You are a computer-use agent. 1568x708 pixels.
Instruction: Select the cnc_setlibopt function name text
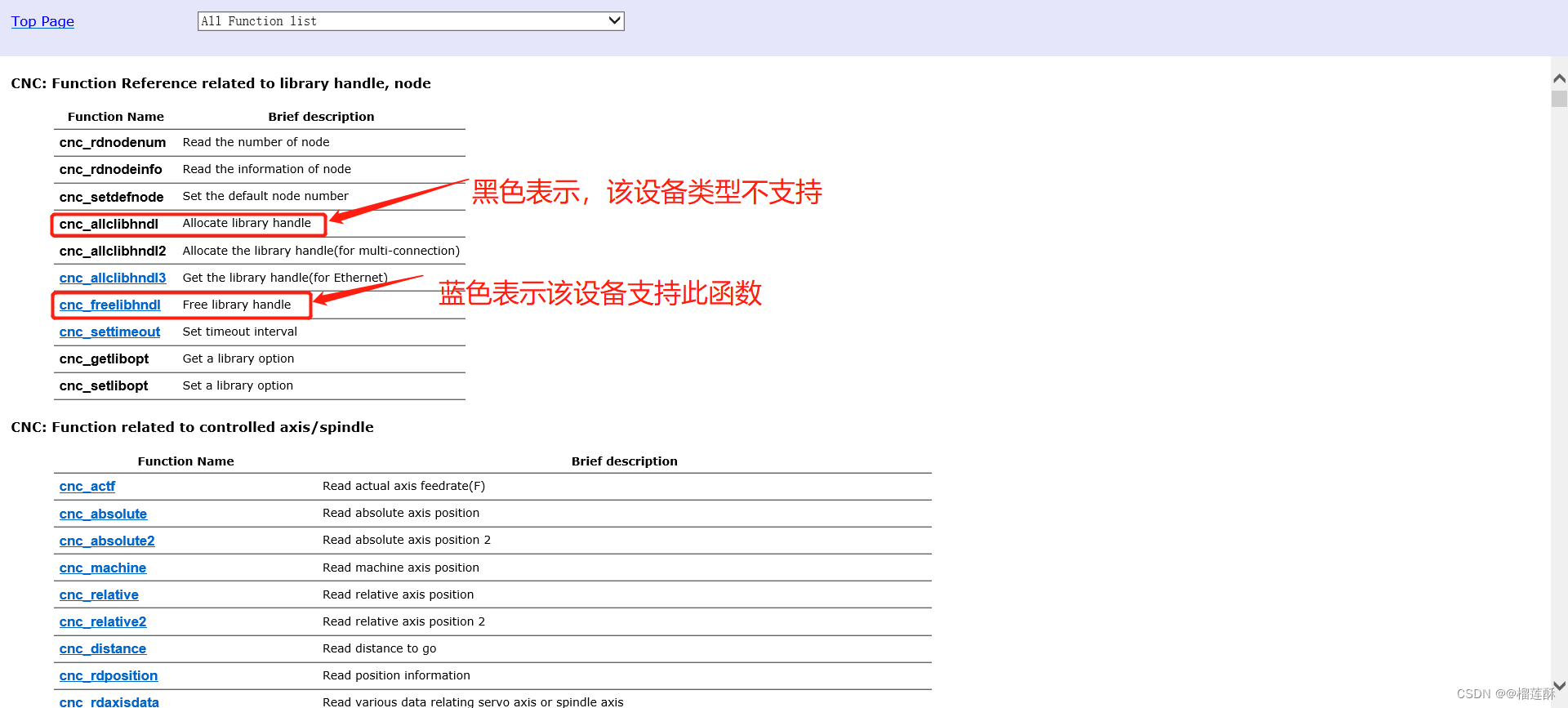click(x=104, y=385)
